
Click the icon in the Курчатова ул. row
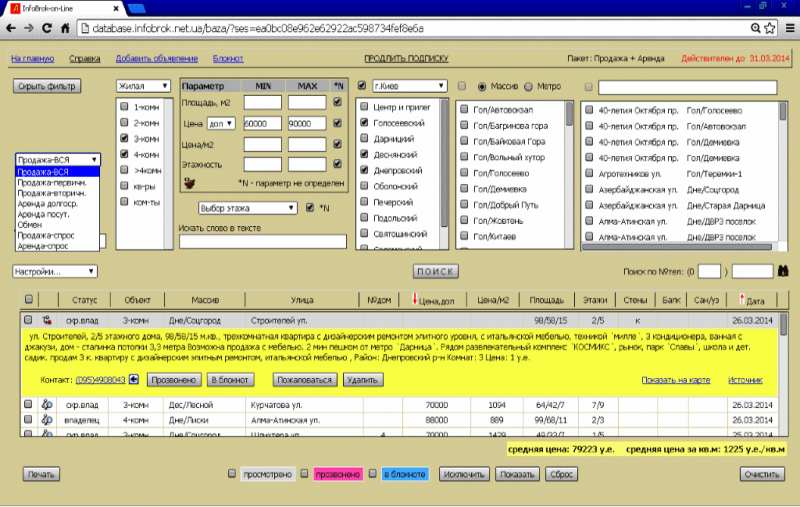[x=47, y=404]
